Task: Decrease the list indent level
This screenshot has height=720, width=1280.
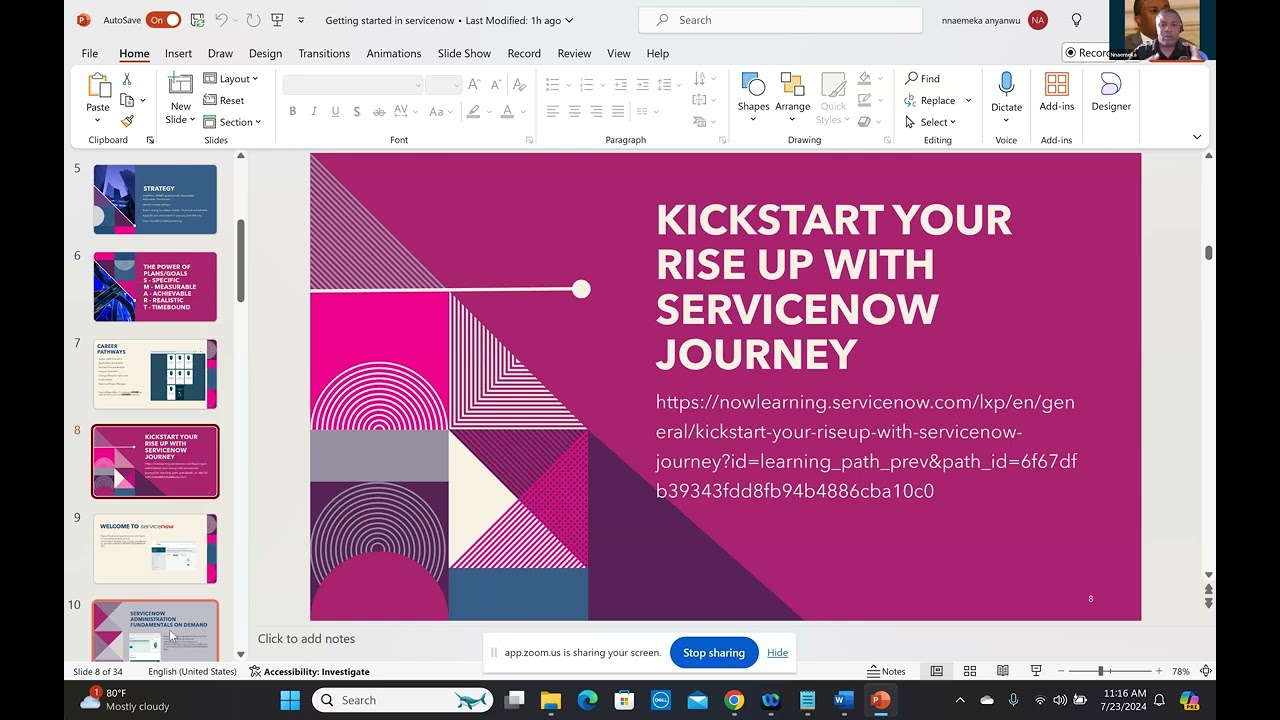Action: (x=621, y=85)
